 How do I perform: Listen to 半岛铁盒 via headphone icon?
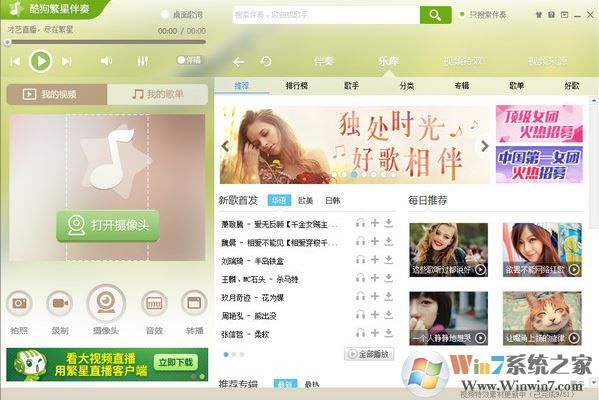(360, 260)
